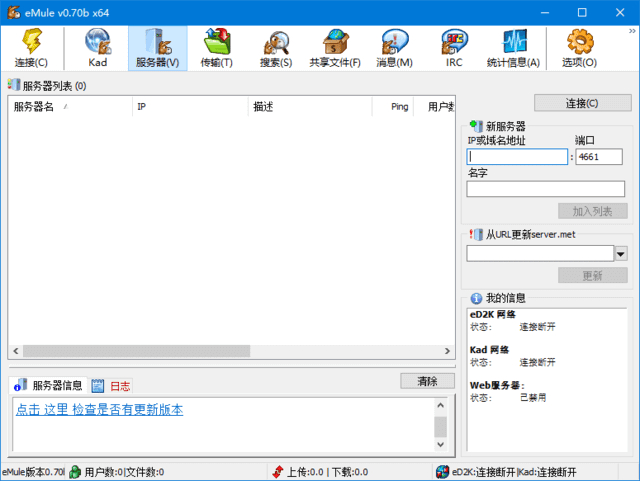Click the port field showing 4661
640x481 pixels.
pos(599,157)
